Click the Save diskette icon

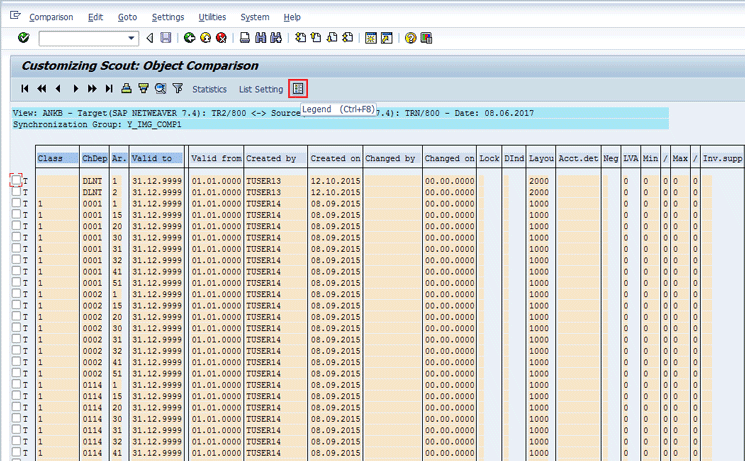(x=165, y=38)
